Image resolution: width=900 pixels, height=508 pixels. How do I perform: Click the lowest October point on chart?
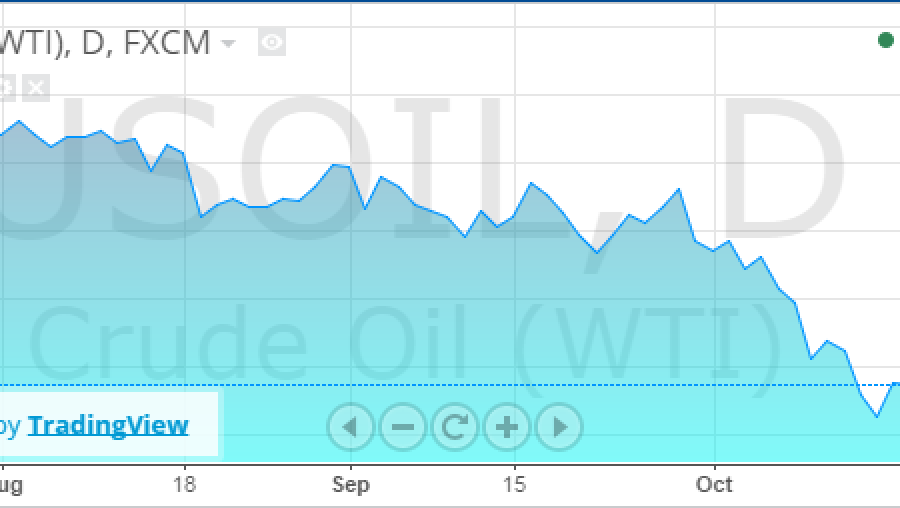tap(877, 416)
